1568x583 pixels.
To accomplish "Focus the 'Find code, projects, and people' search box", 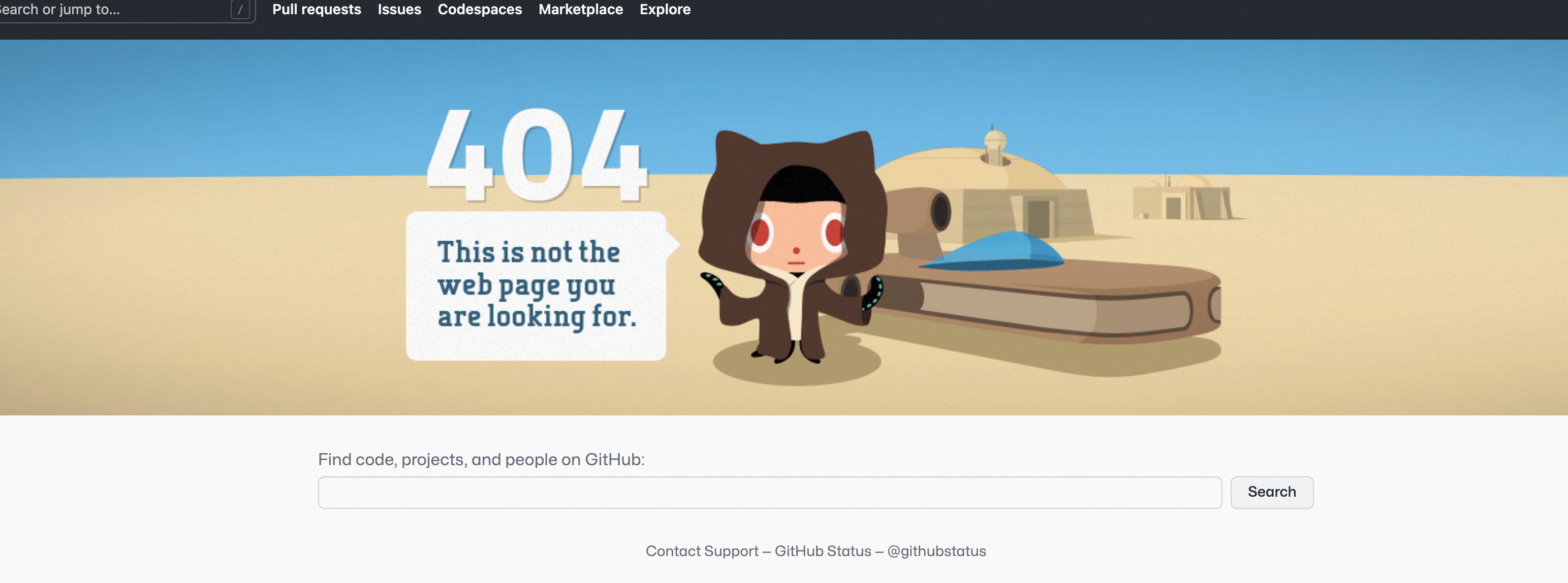I will 769,492.
